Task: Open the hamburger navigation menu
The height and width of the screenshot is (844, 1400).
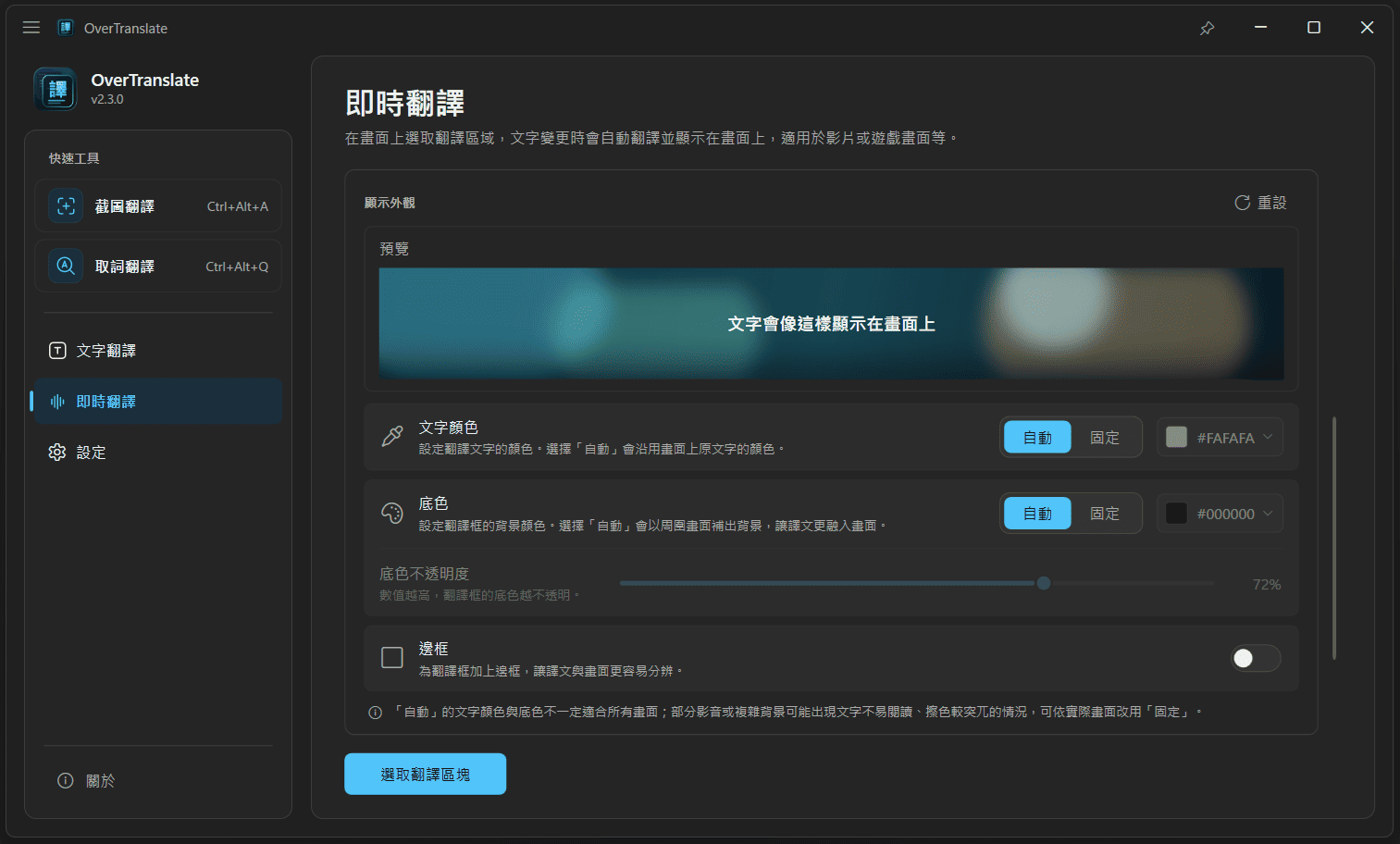Action: click(x=31, y=28)
